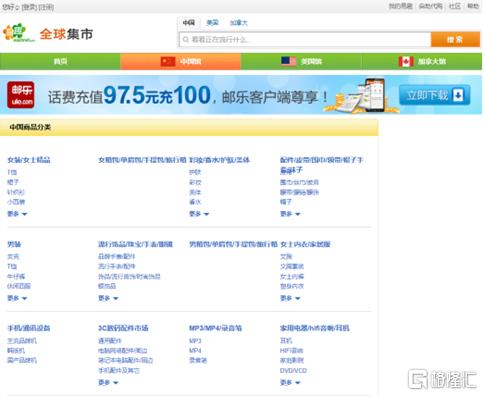Click 裙子 under 女装
483x396 pixels.
point(13,182)
